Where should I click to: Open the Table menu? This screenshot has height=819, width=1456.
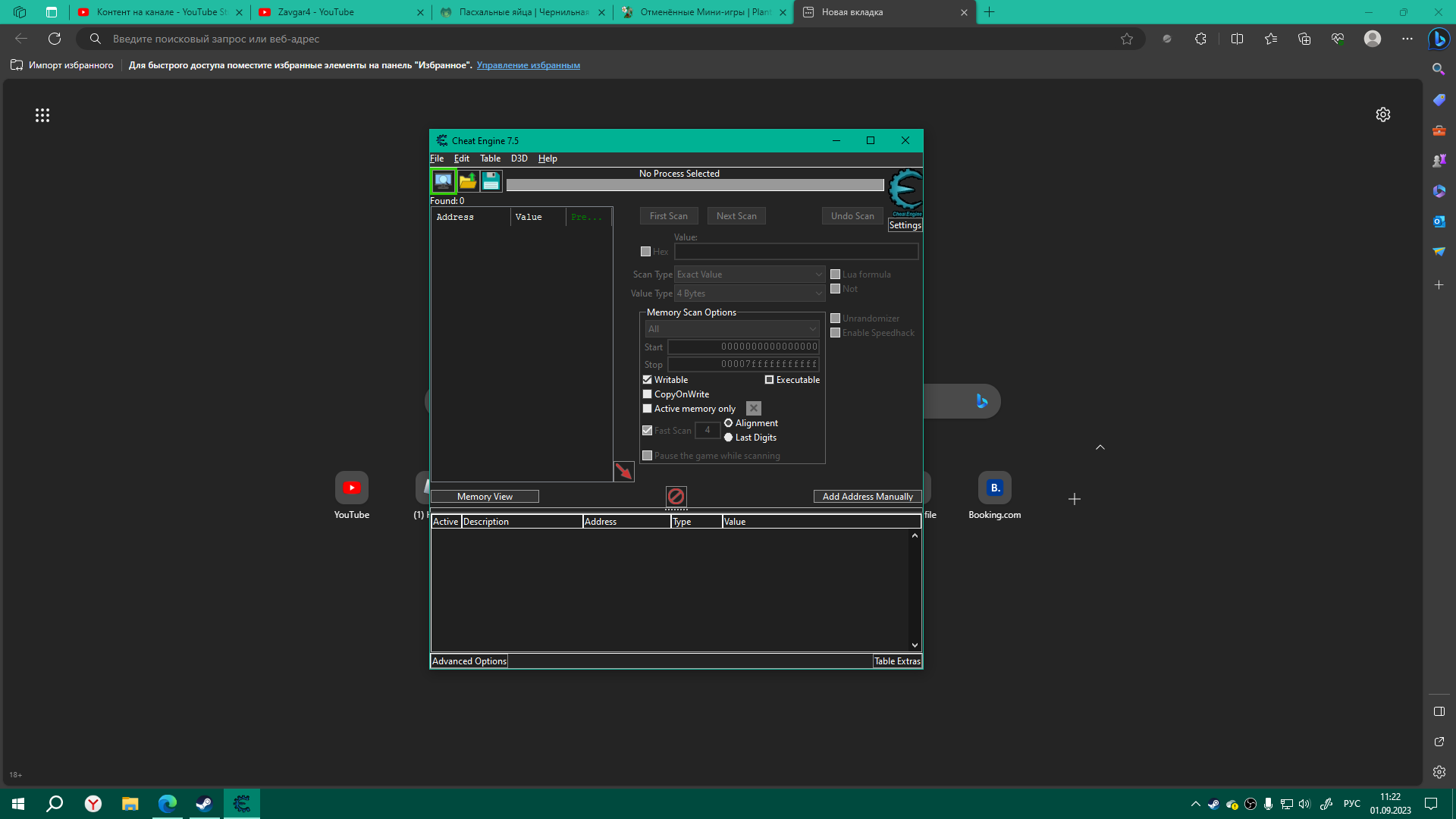click(490, 158)
